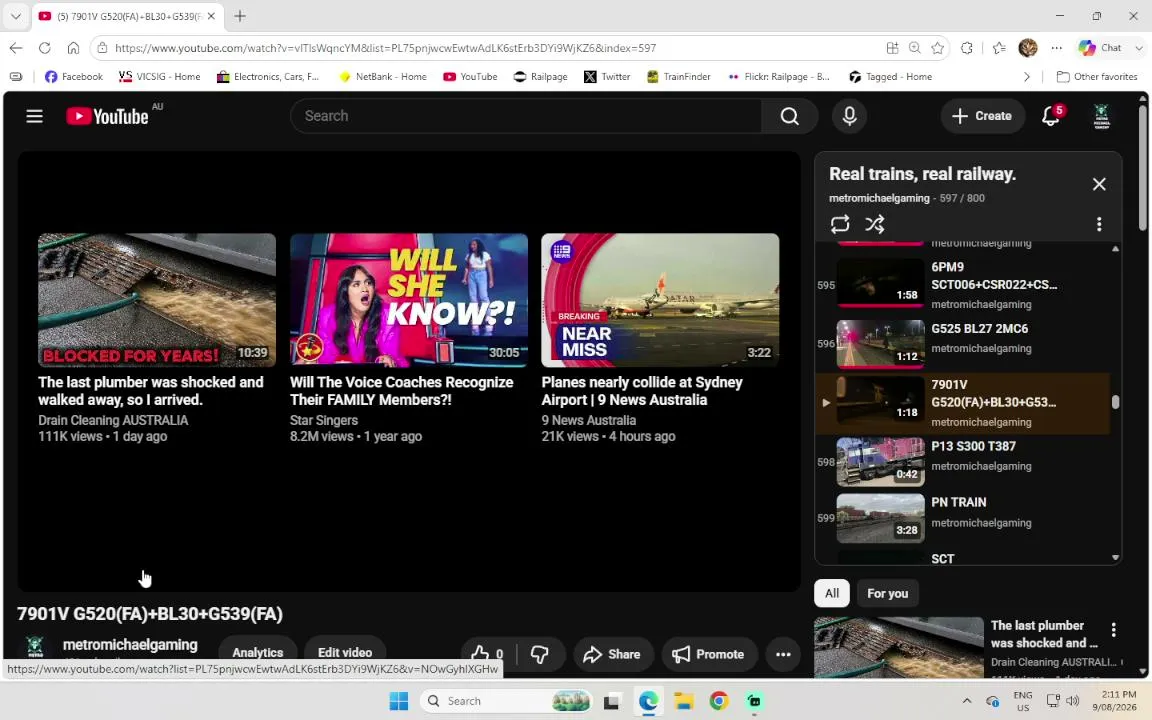Go to the browser home page

point(73,48)
